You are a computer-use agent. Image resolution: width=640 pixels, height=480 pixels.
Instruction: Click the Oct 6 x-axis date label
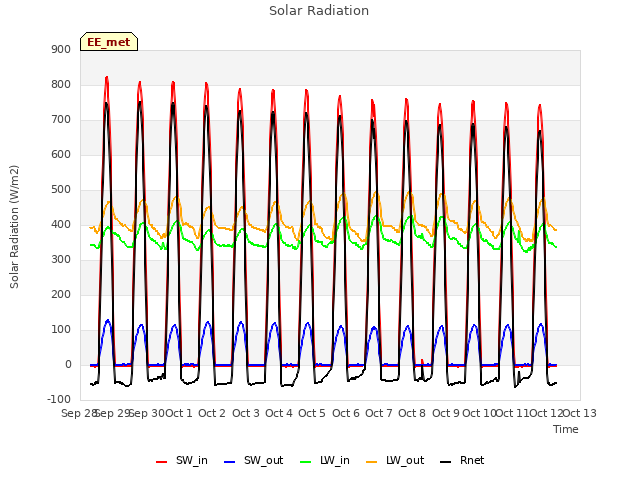[346, 413]
